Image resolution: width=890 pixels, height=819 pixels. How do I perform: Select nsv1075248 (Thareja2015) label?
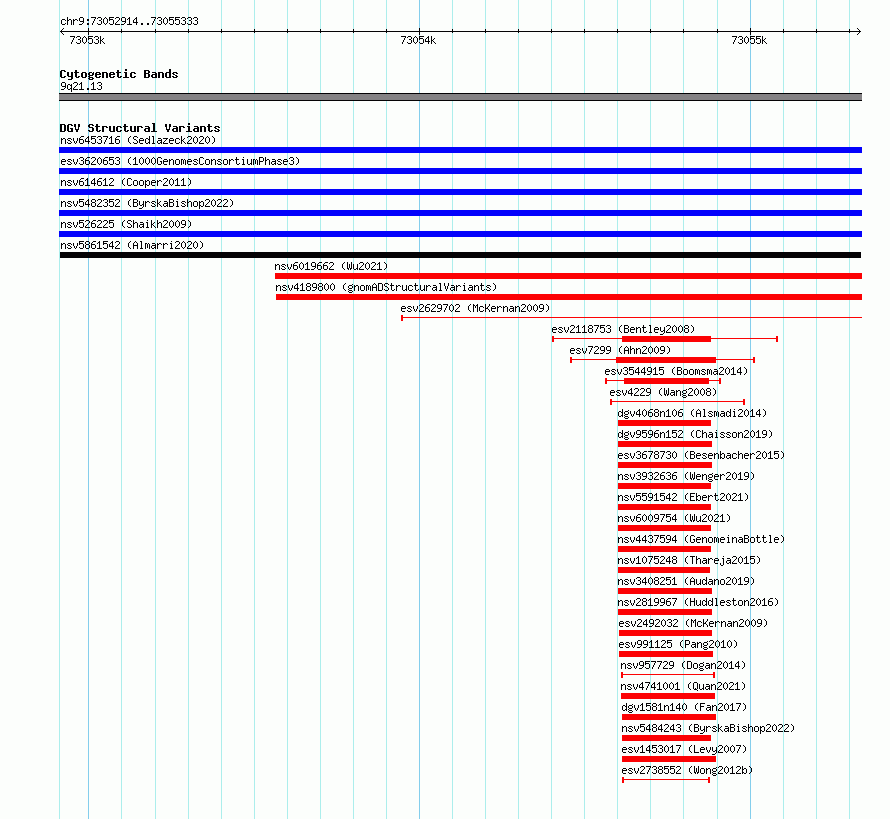pos(689,560)
